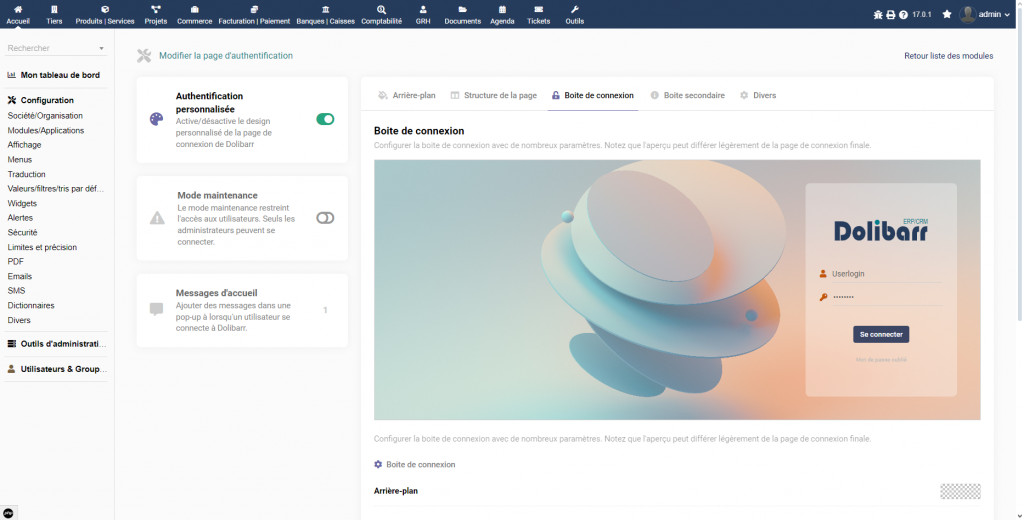This screenshot has height=520, width=1024.
Task: Click the Arrière-plan color swatch
Action: (960, 491)
